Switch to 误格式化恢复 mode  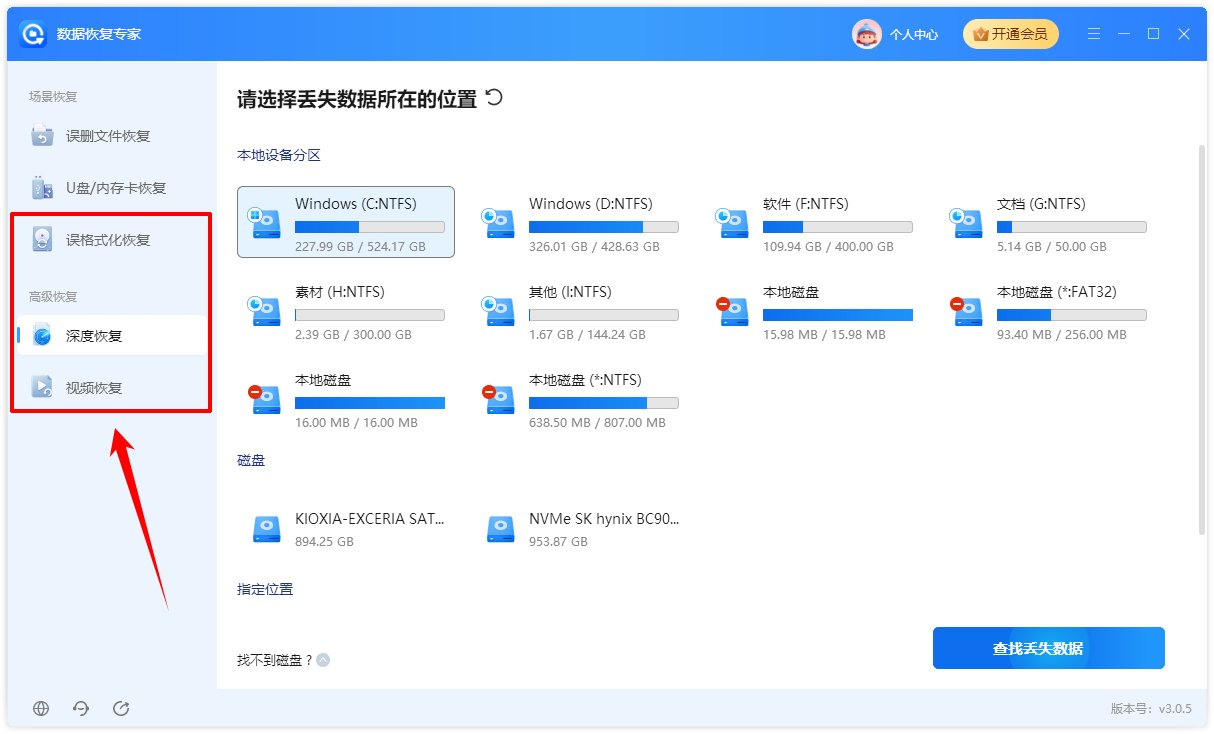[112, 240]
